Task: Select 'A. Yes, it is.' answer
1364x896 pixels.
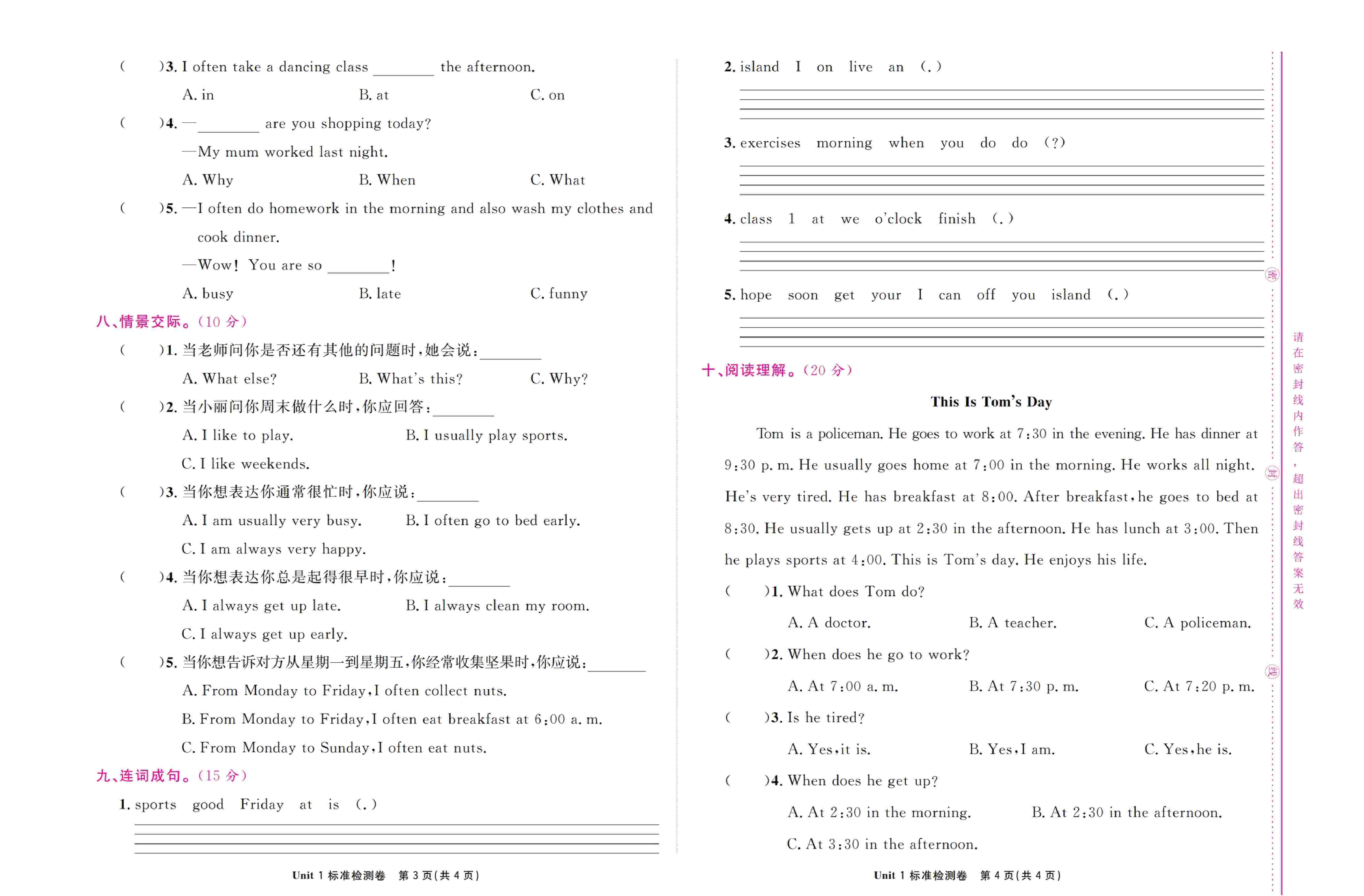Action: 829,749
